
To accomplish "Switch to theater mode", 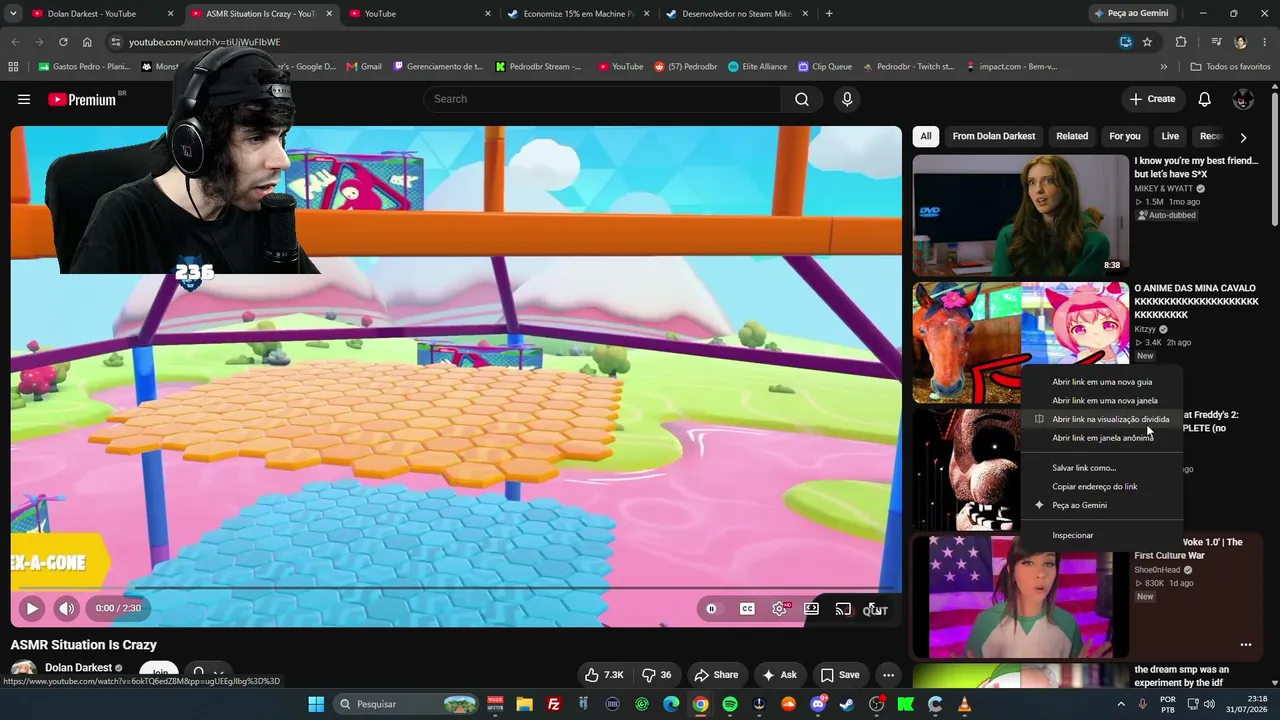I will [x=811, y=609].
